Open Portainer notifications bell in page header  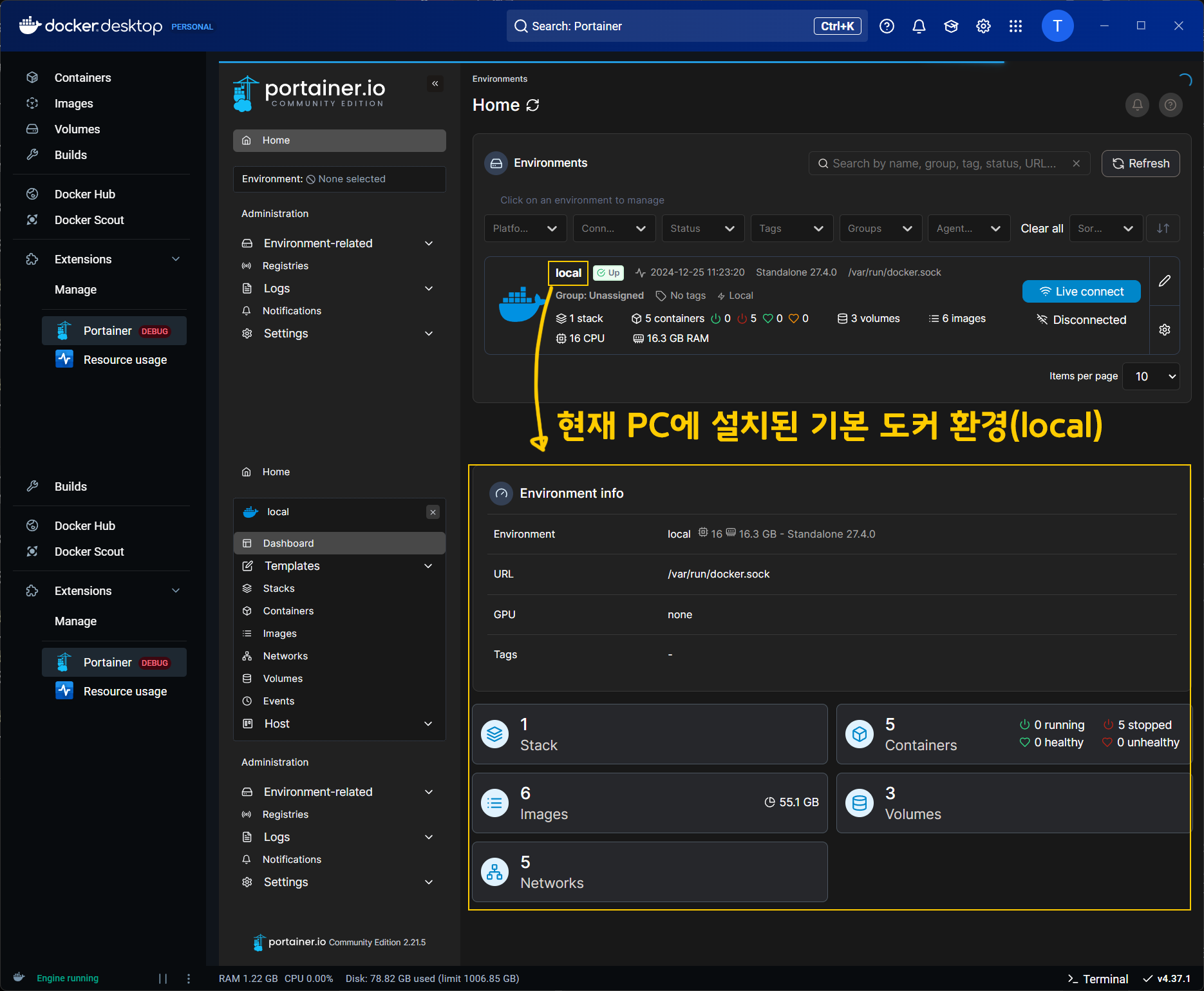pos(1137,105)
